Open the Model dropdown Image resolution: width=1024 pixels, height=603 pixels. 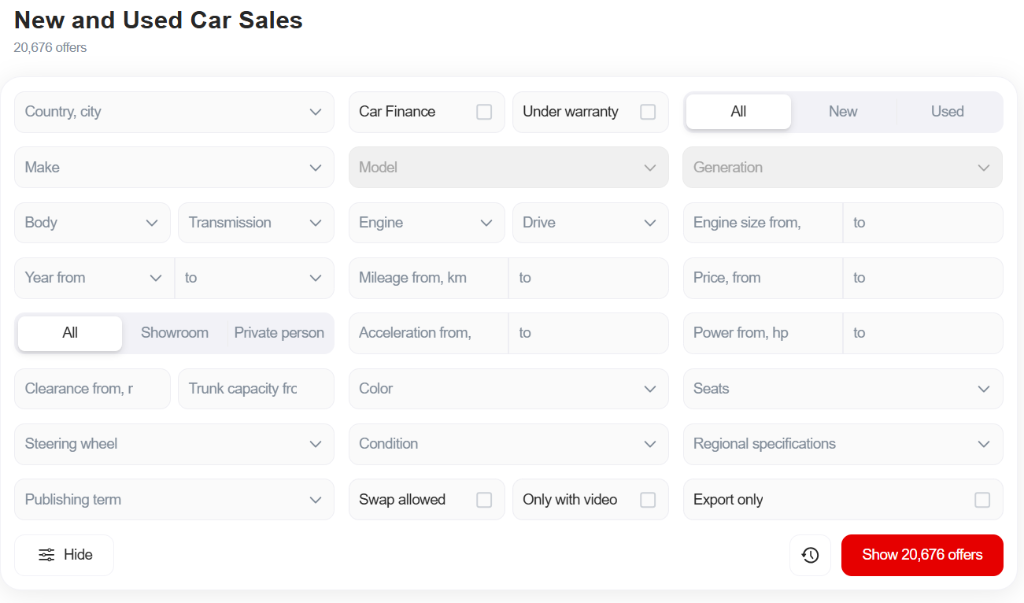pos(509,167)
